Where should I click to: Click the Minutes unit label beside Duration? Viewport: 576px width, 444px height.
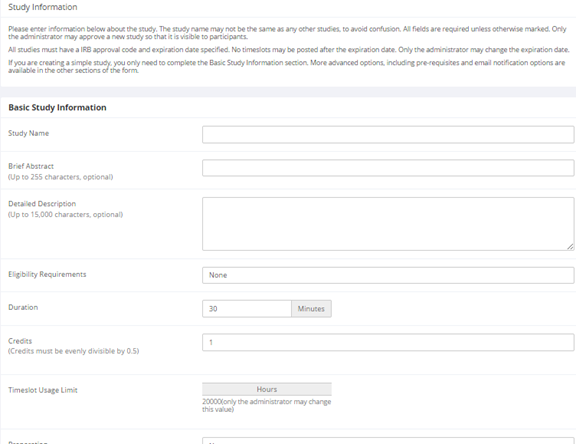(x=311, y=308)
